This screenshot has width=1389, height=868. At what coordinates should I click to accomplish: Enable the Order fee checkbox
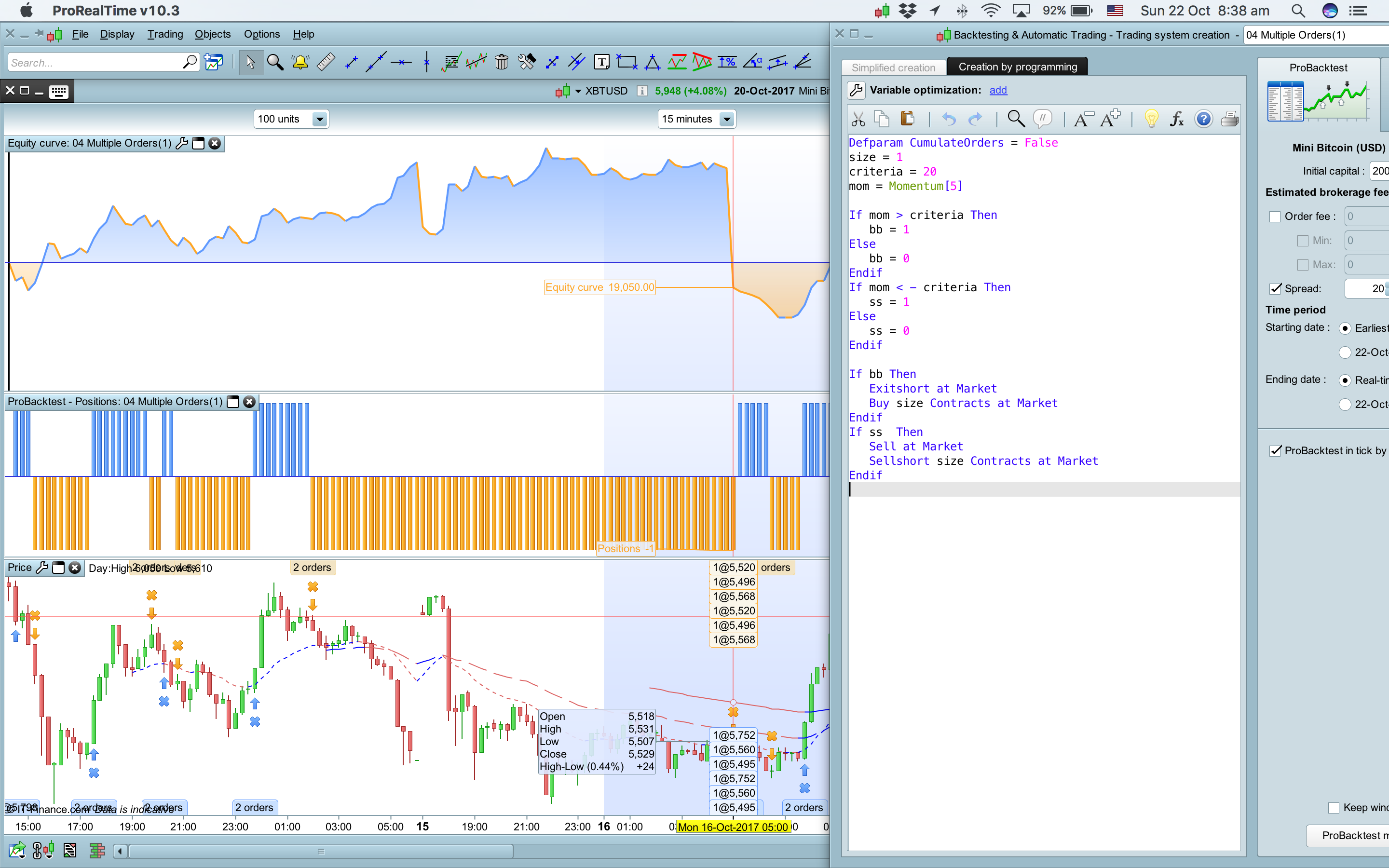pos(1275,217)
